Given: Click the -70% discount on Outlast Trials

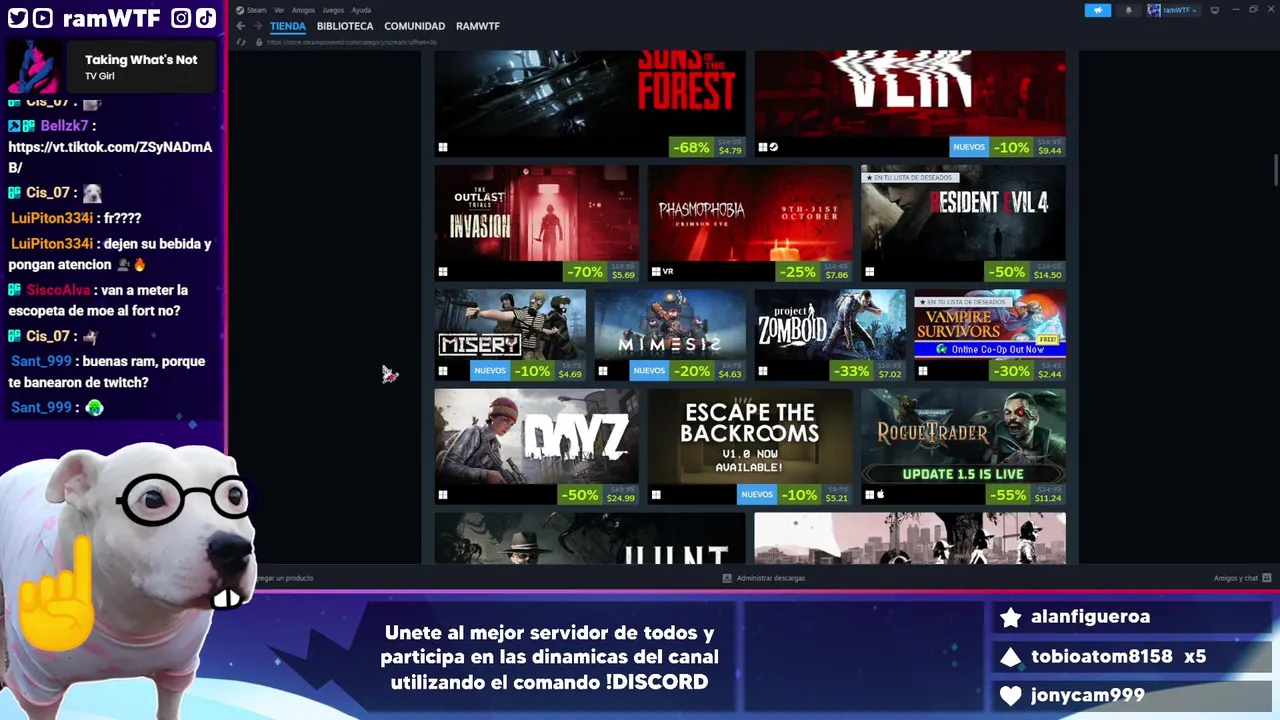Looking at the screenshot, I should (584, 272).
